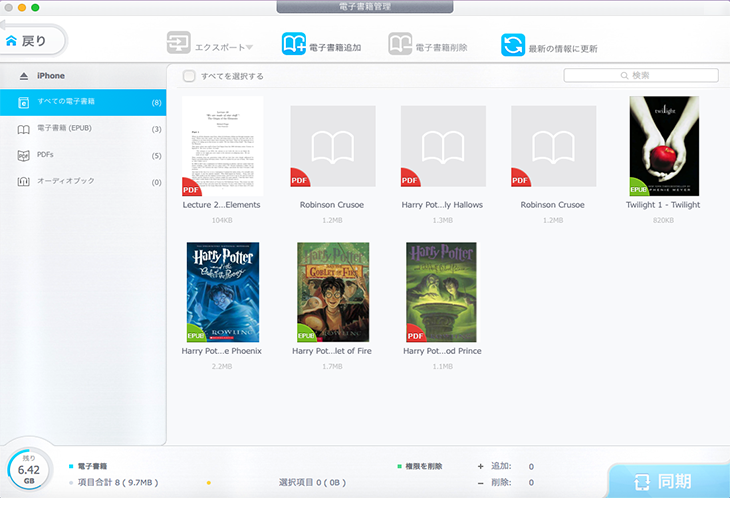Click the all-ebooks sidebar icon
730x510 pixels.
pyautogui.click(x=23, y=102)
